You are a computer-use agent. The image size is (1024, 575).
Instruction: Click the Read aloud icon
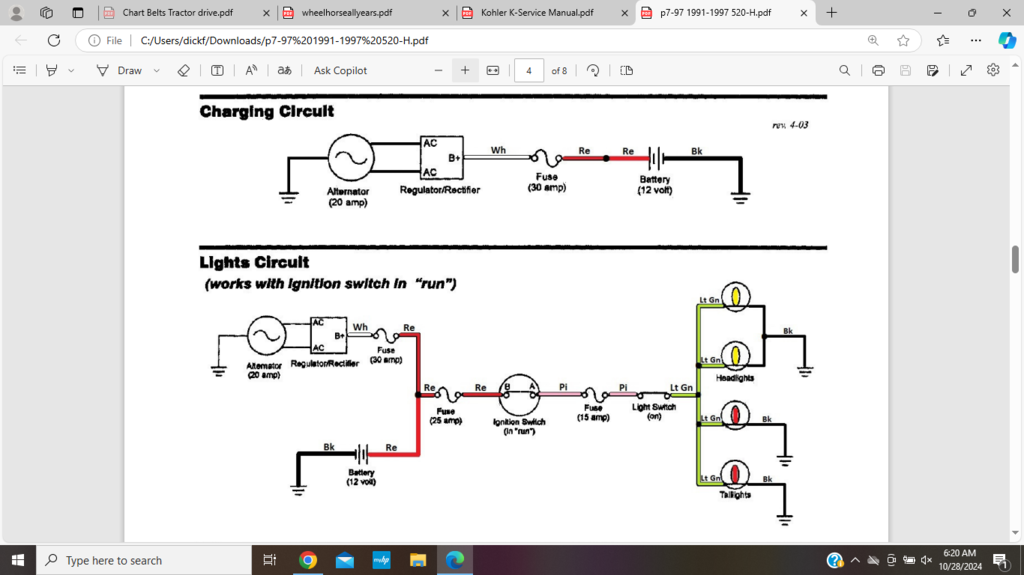pyautogui.click(x=251, y=70)
